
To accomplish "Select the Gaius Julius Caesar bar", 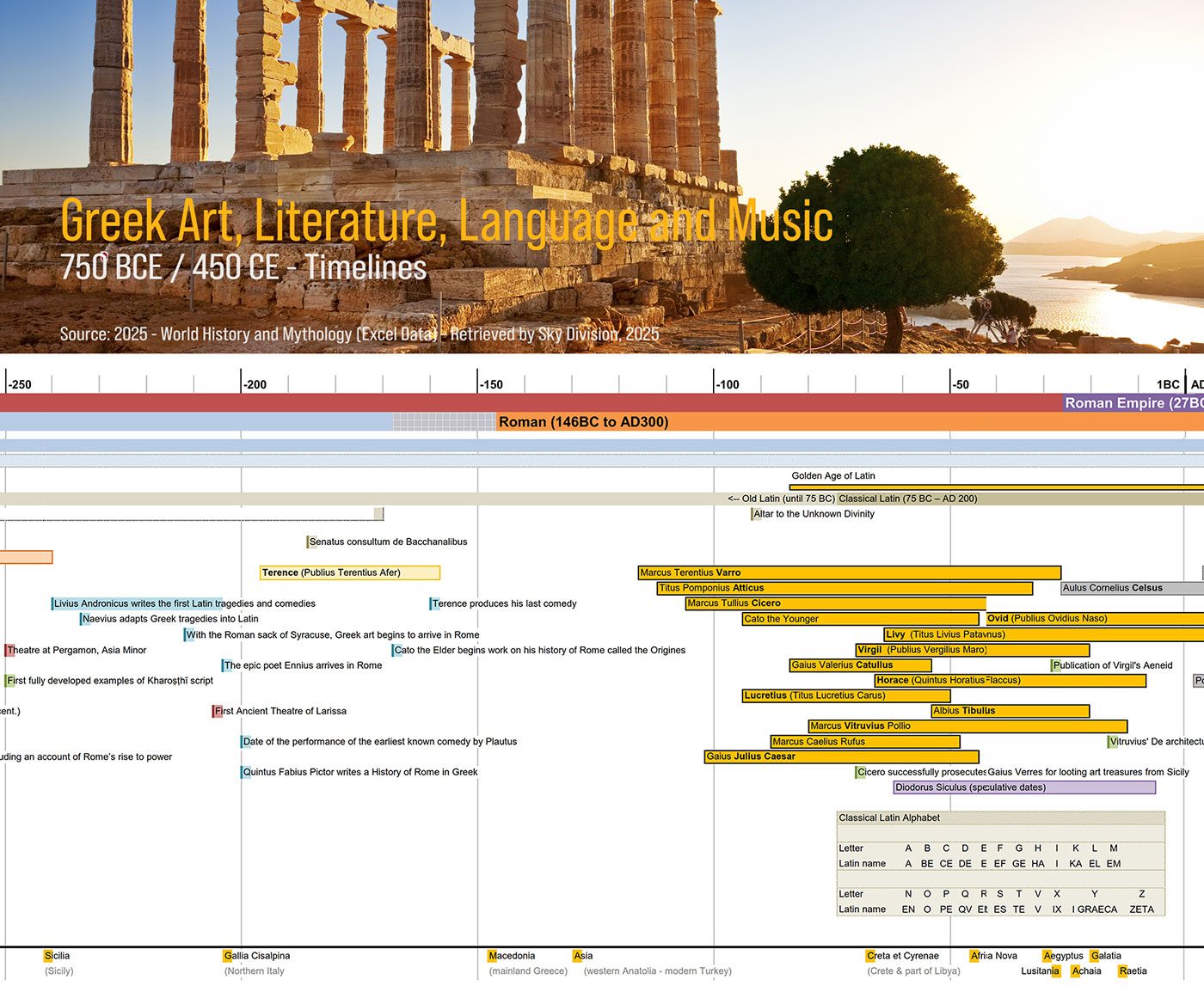I will (840, 756).
